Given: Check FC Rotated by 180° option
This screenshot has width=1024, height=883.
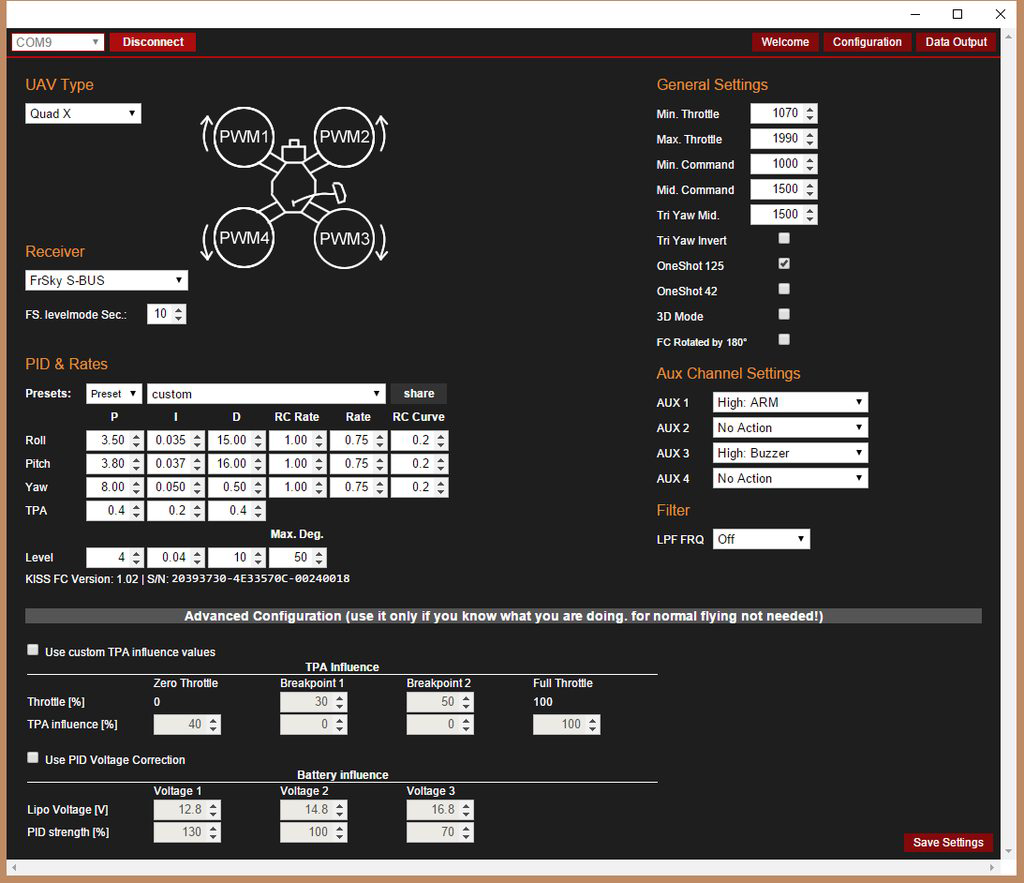Looking at the screenshot, I should 784,340.
